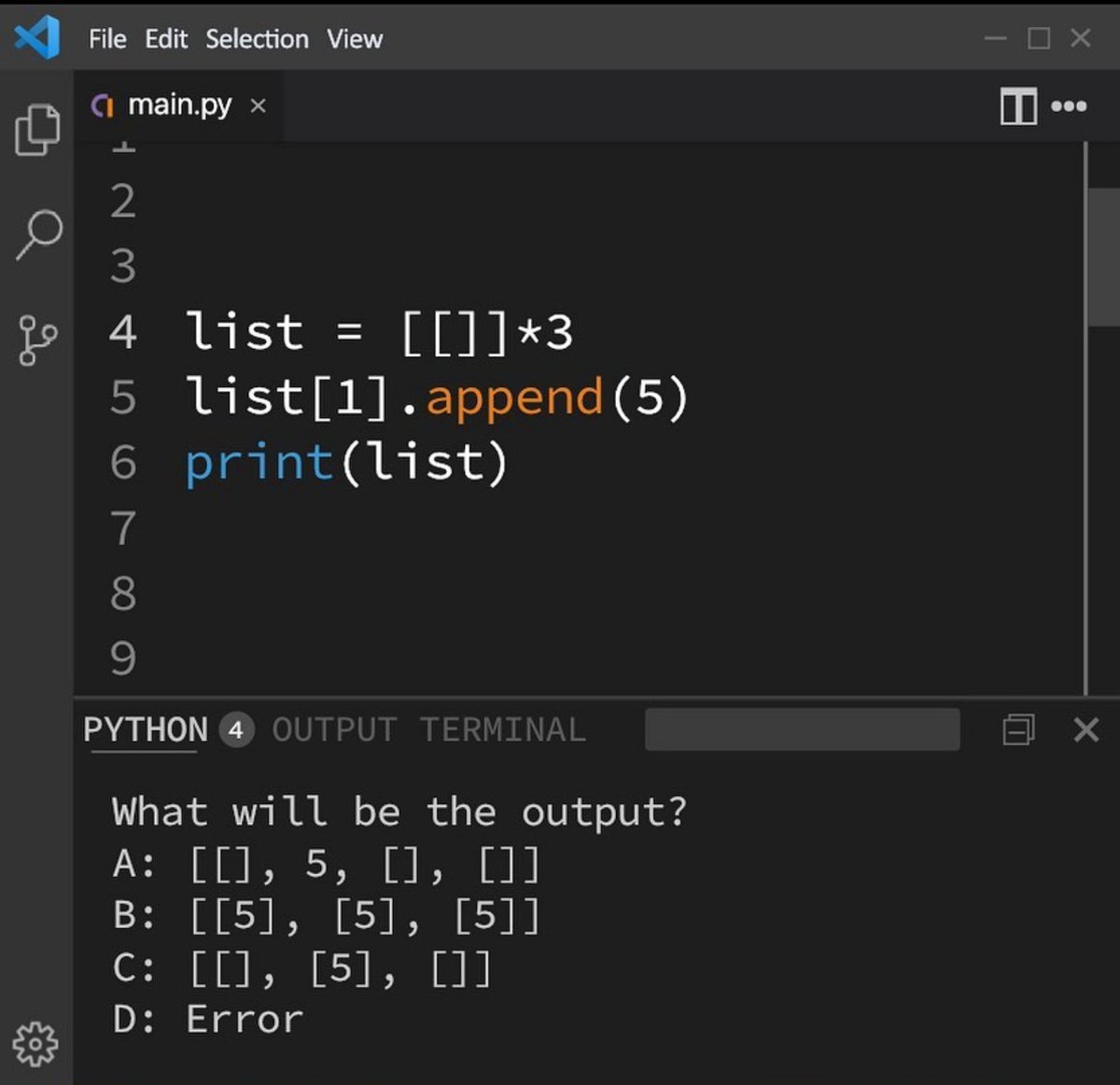Click line number 9 in gutter
The height and width of the screenshot is (1085, 1120).
pos(122,659)
